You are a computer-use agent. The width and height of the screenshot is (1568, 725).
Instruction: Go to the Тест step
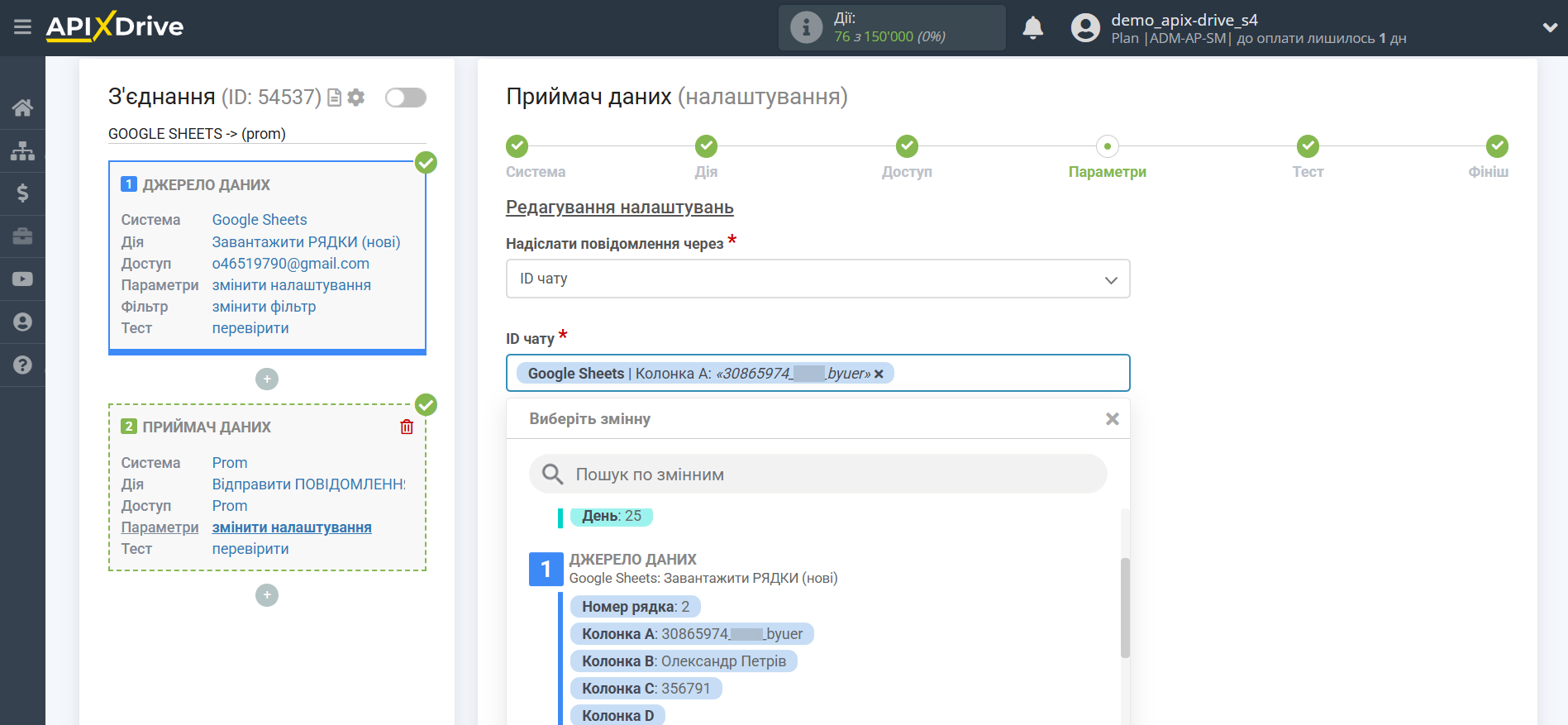[1308, 146]
